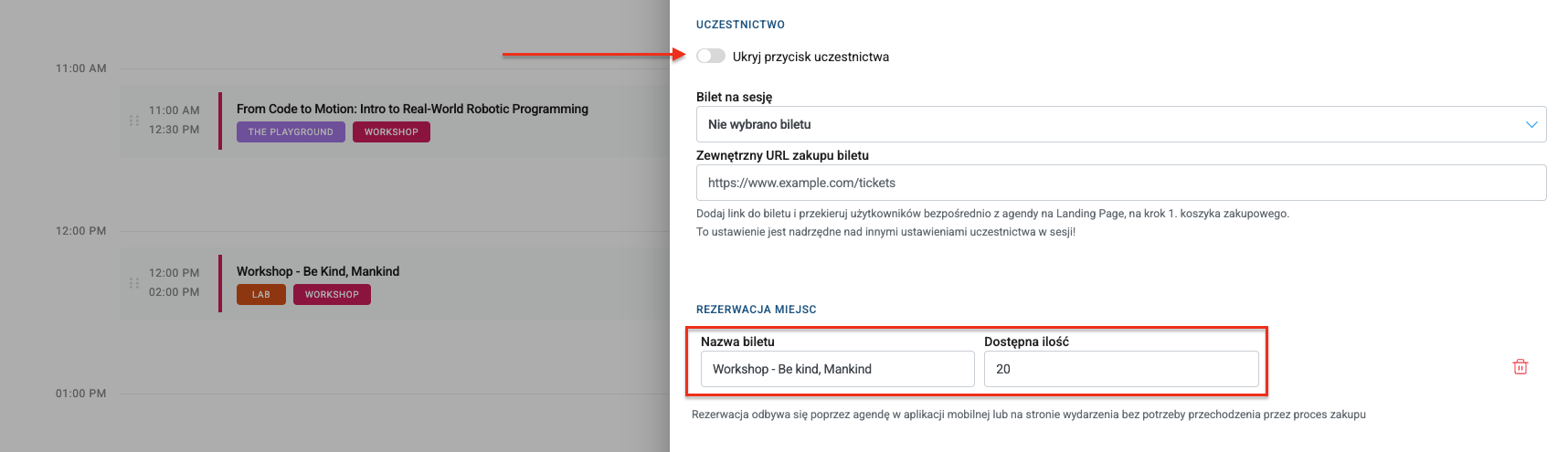The width and height of the screenshot is (1568, 452).
Task: Click the red trash delete reservation icon
Action: 1520,367
